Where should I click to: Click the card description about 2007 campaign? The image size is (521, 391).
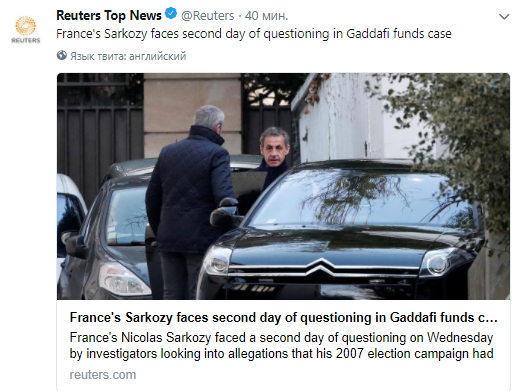tap(281, 345)
